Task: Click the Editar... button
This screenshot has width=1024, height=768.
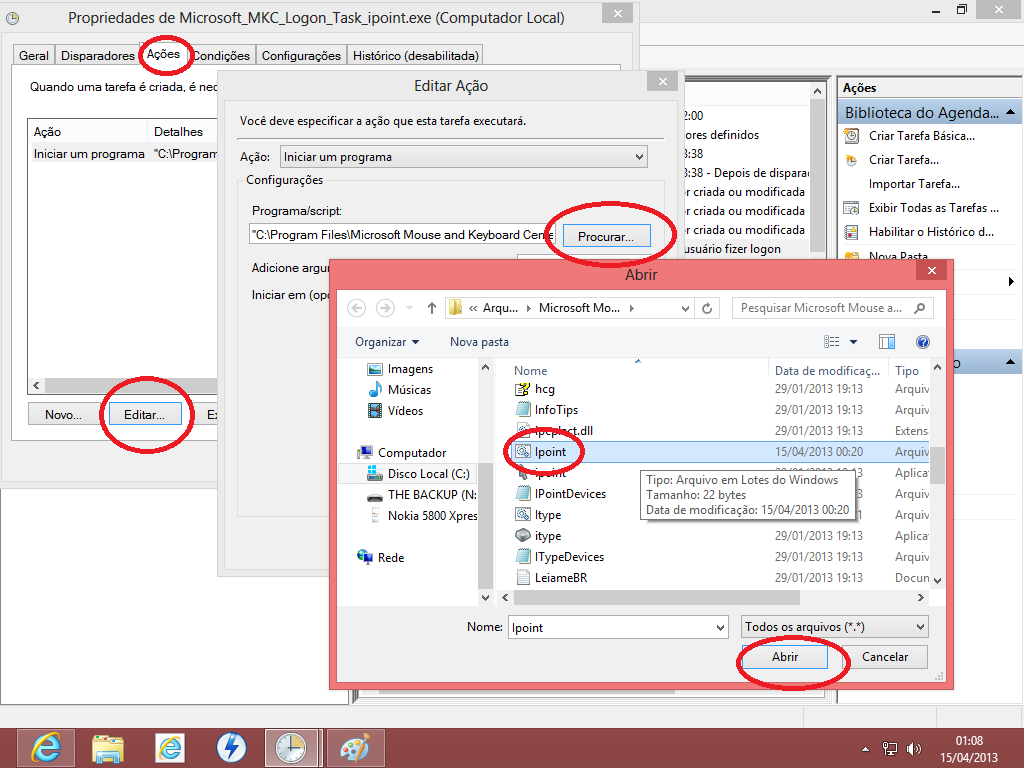Action: [x=144, y=415]
